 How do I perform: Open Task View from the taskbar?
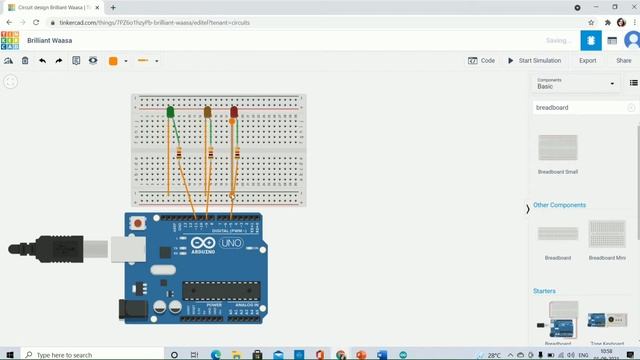(x=194, y=355)
